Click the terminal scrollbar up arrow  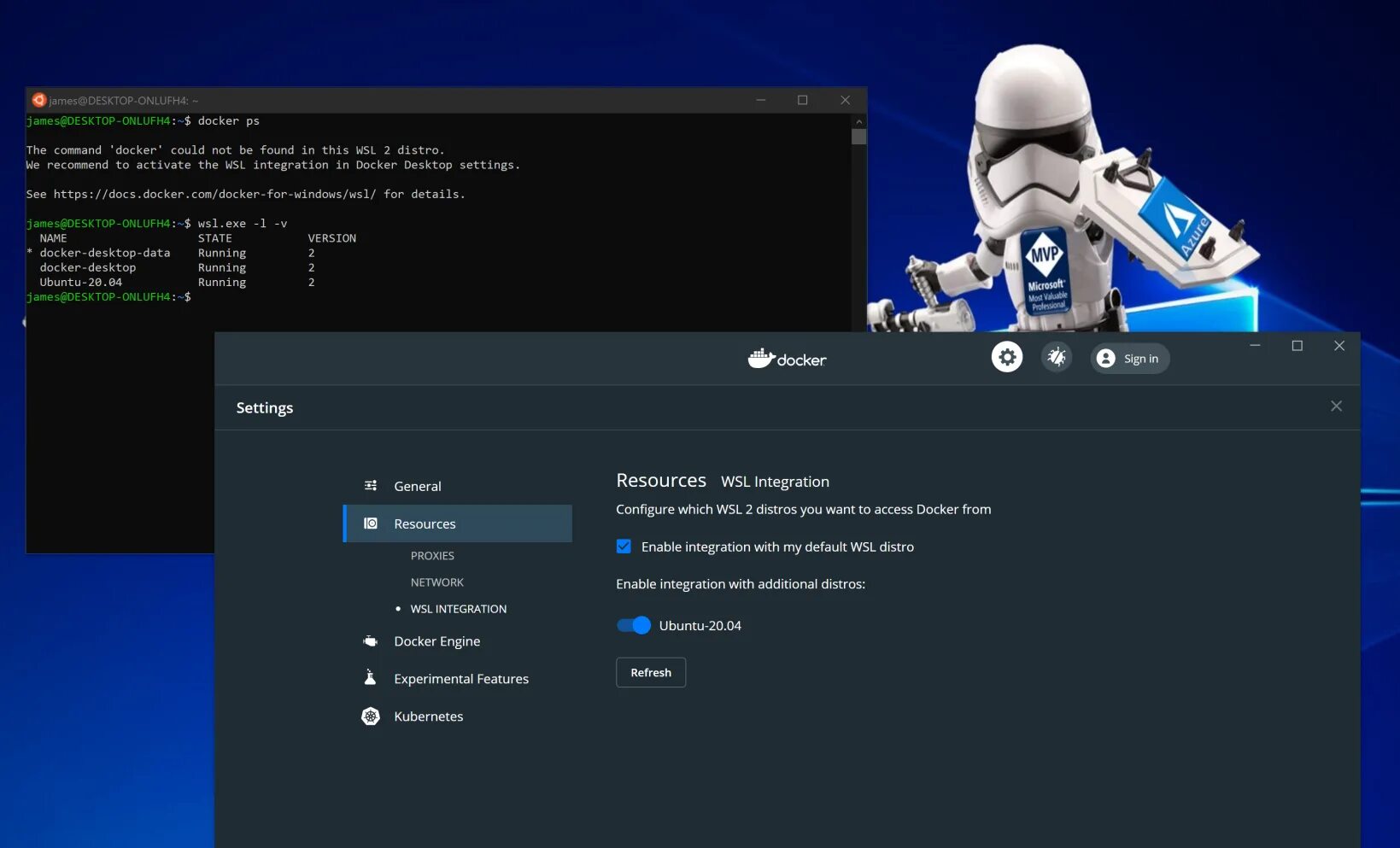[859, 121]
